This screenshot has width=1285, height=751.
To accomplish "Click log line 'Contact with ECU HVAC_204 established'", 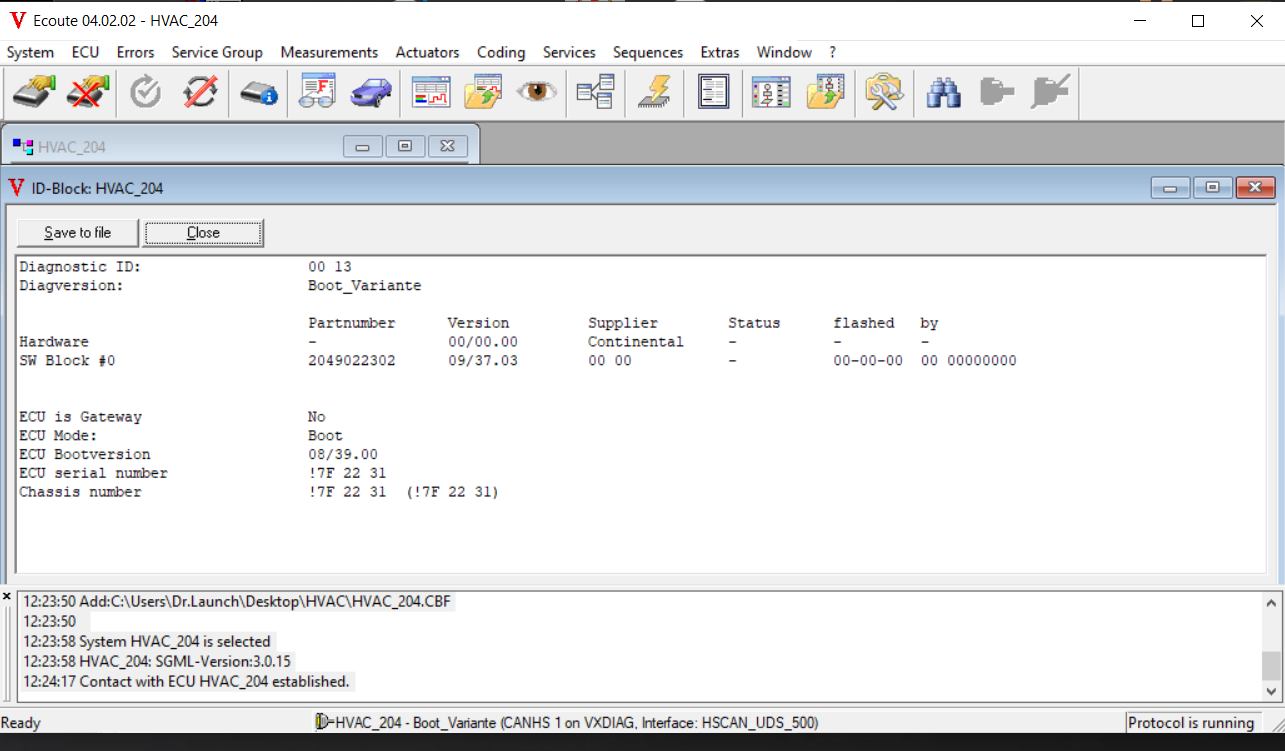I will (186, 682).
